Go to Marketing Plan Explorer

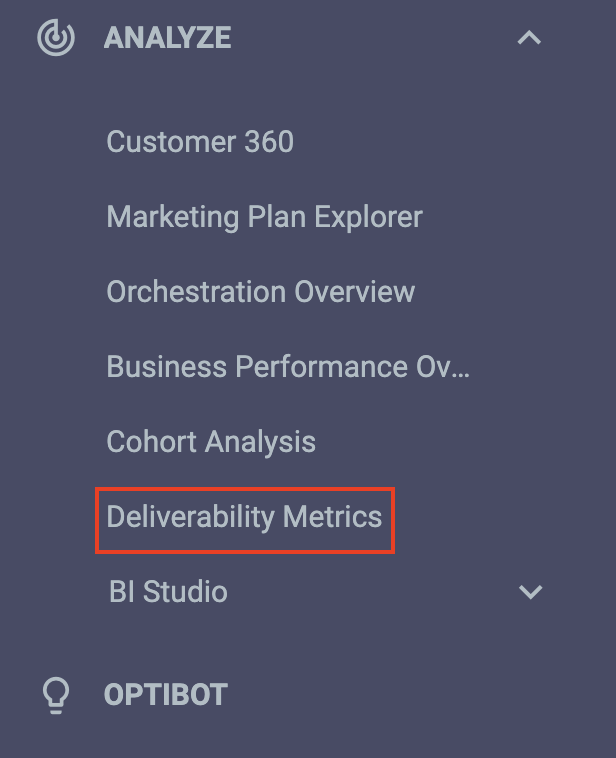pos(264,217)
